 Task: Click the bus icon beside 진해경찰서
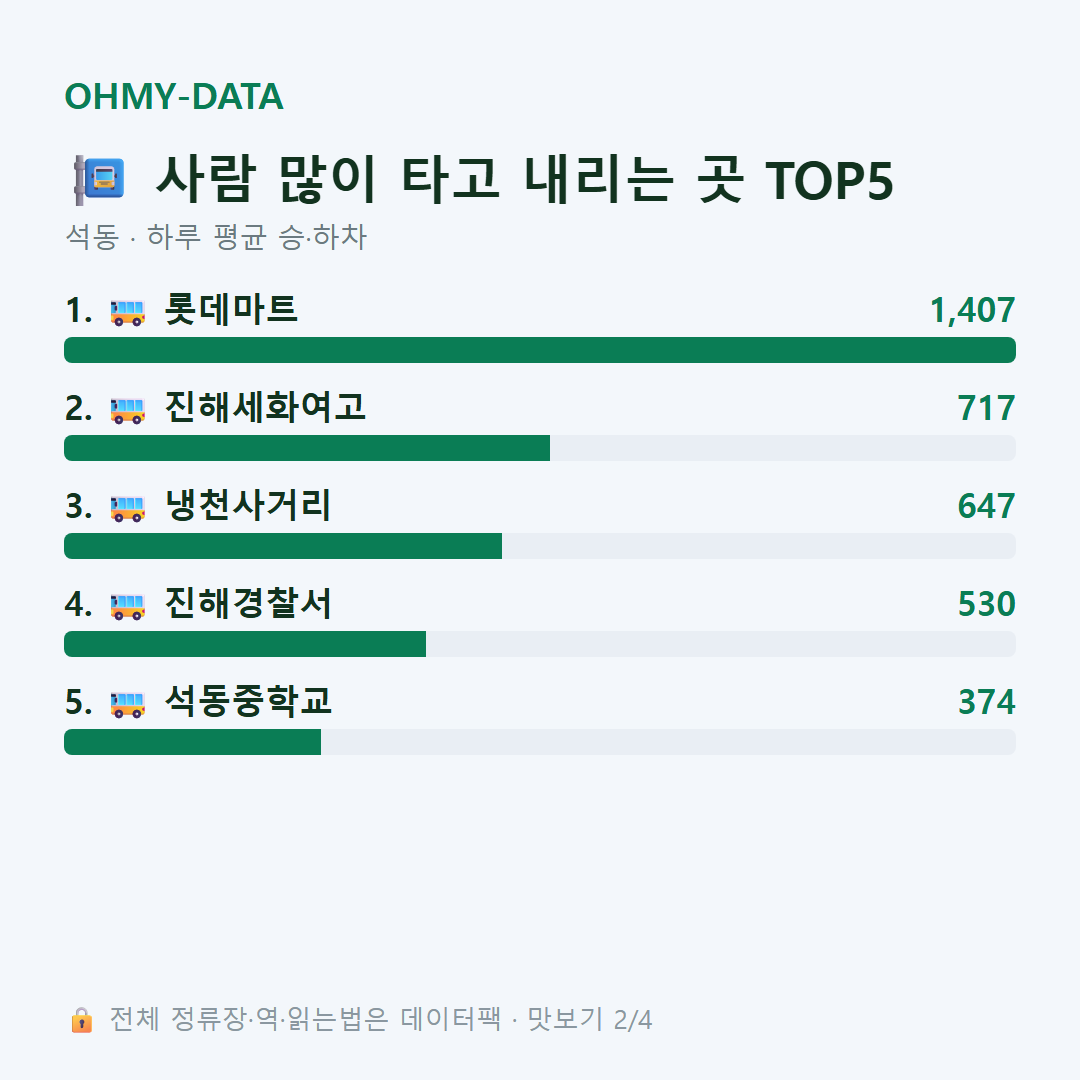tap(128, 605)
